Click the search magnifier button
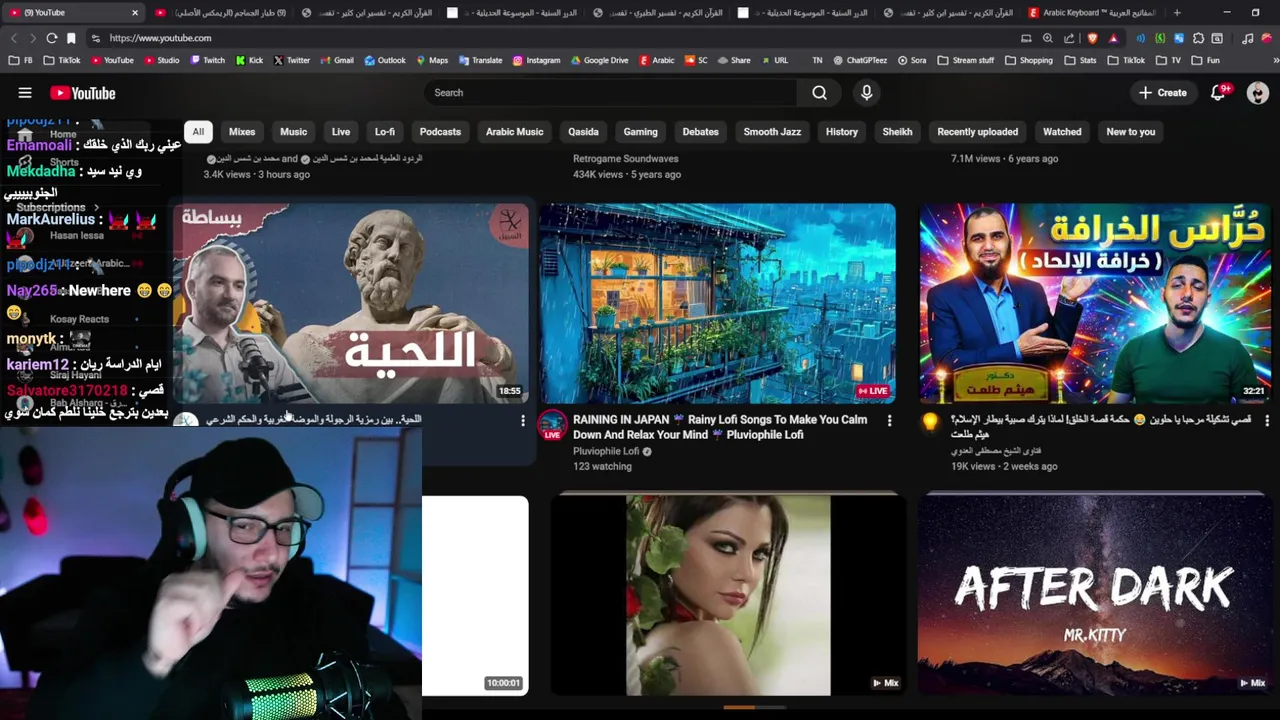Screen dimensions: 1280x720 819,93
